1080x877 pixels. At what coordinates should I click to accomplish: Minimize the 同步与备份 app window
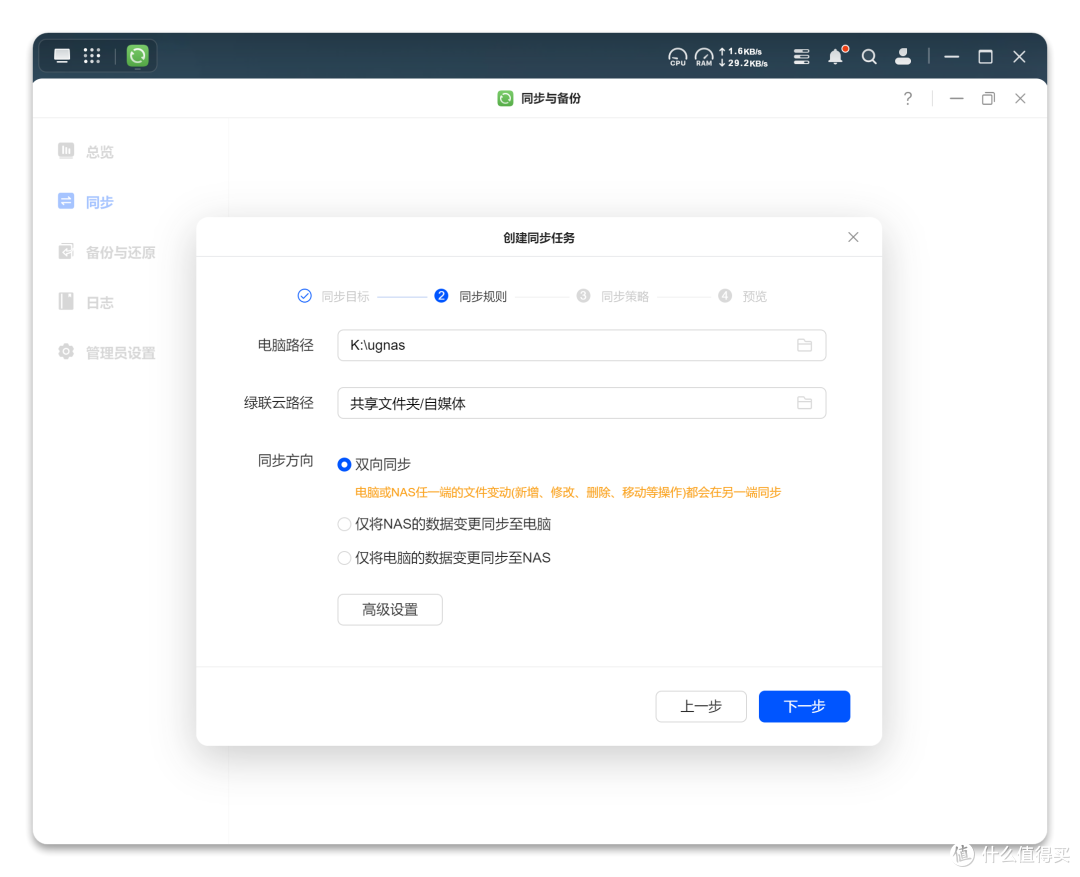coord(956,99)
